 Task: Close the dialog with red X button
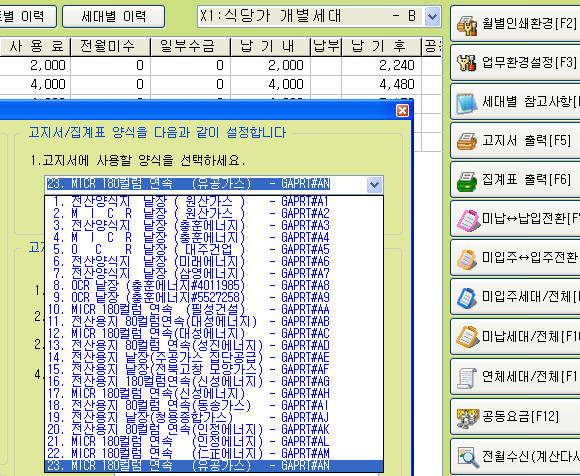[402, 111]
